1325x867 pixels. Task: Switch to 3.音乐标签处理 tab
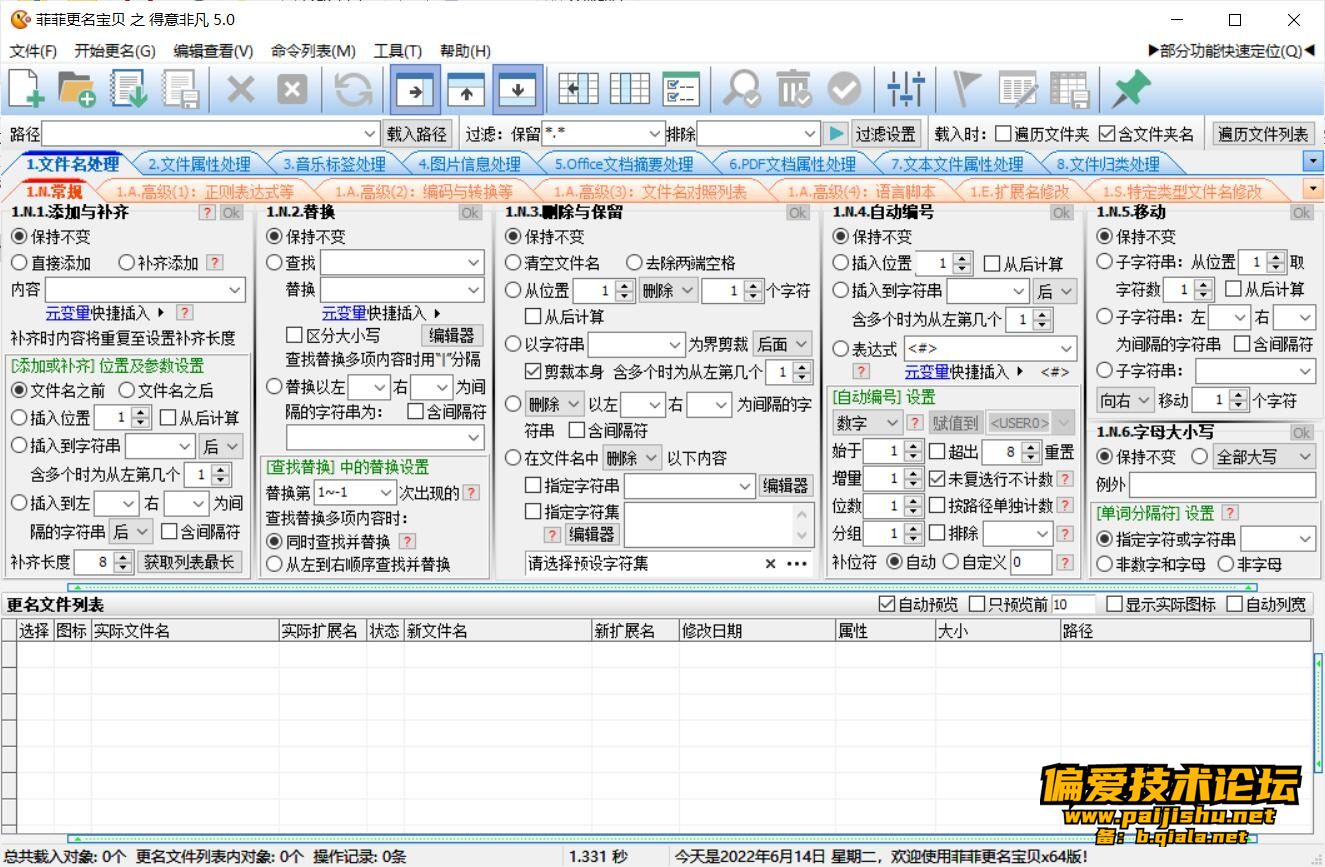(x=333, y=165)
